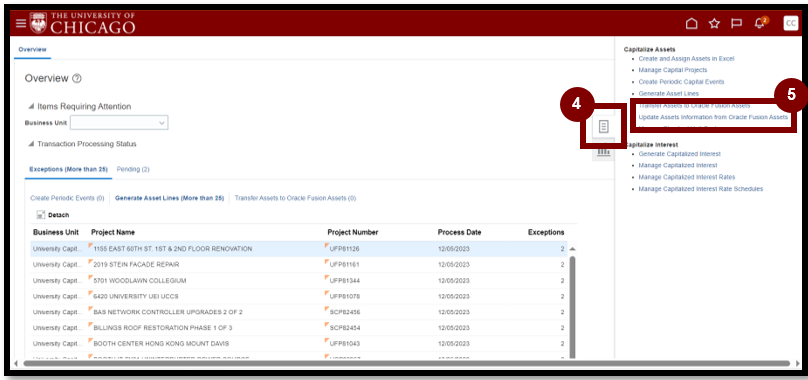Click project number UFP81126
This screenshot has width=808, height=380.
344,249
